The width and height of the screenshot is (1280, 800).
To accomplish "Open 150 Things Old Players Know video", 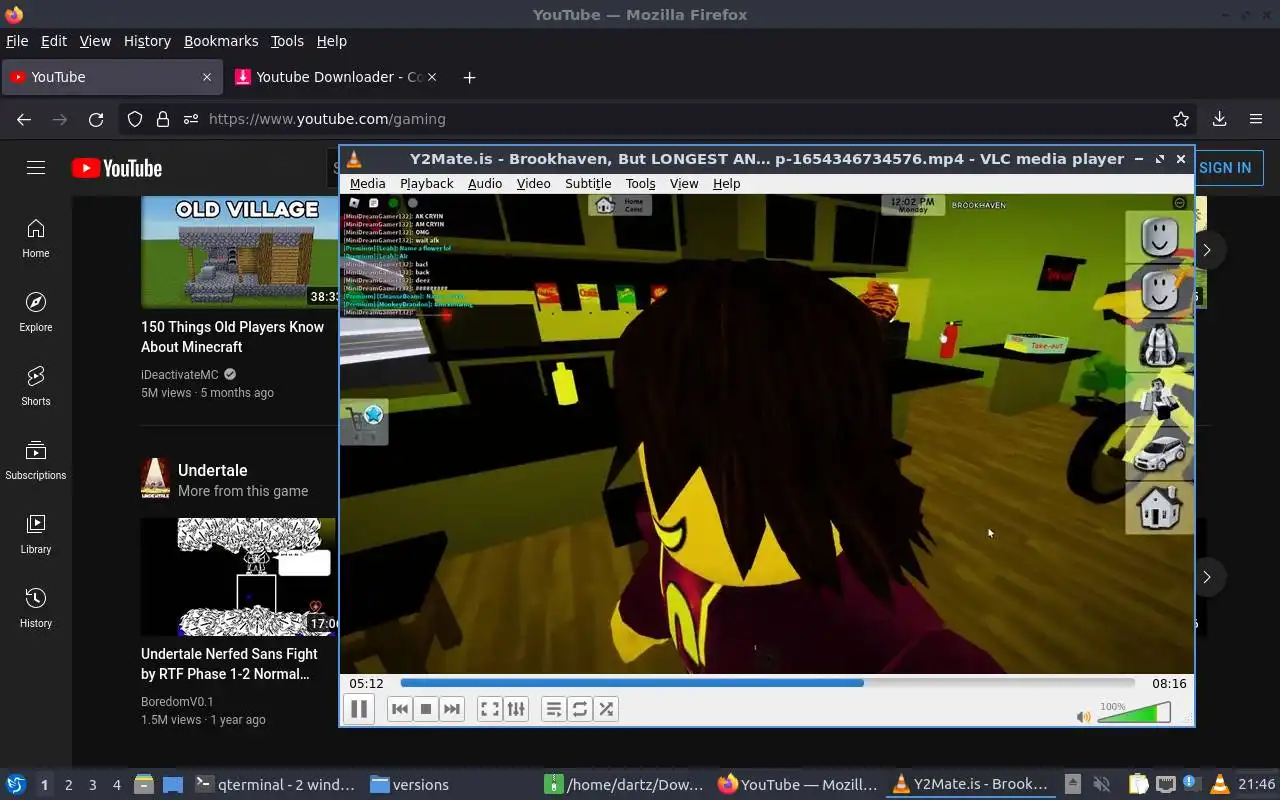I will [x=232, y=337].
